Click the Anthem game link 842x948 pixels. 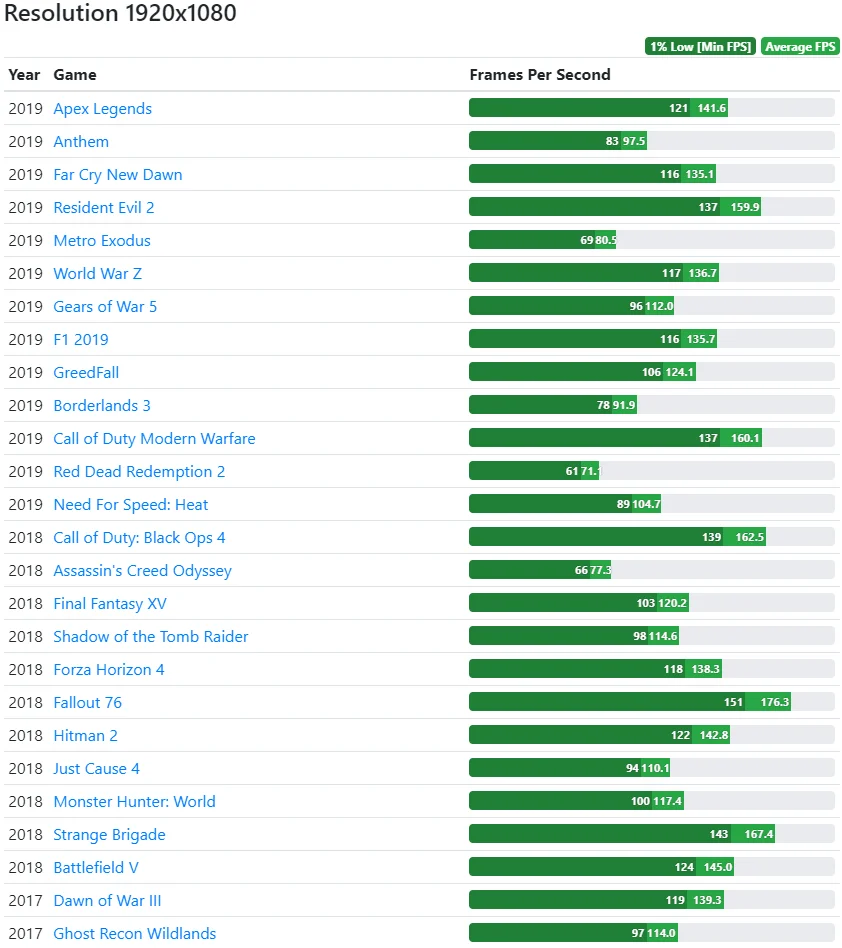click(x=81, y=141)
